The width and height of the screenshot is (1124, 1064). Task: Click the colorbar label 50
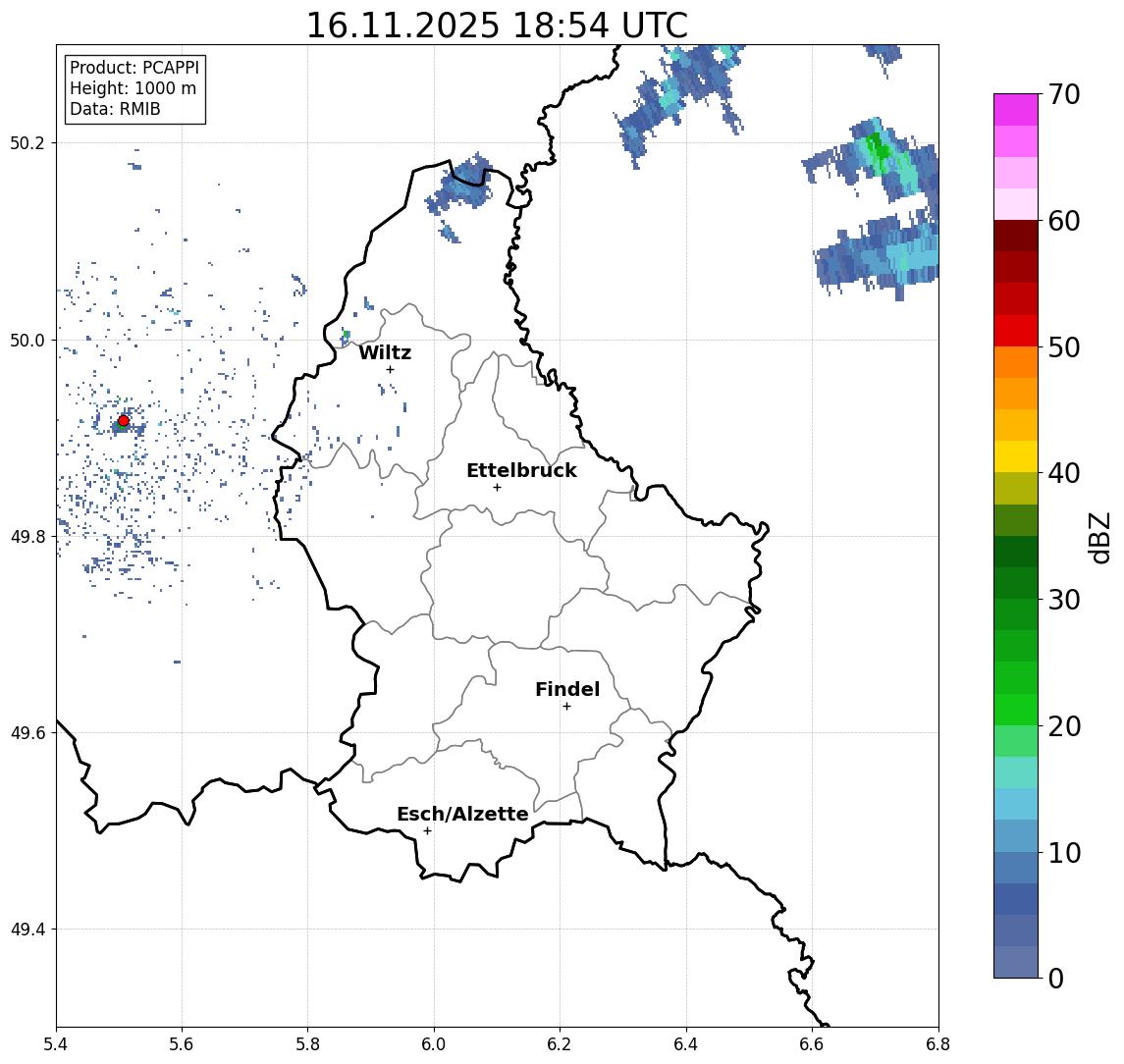(x=1064, y=347)
